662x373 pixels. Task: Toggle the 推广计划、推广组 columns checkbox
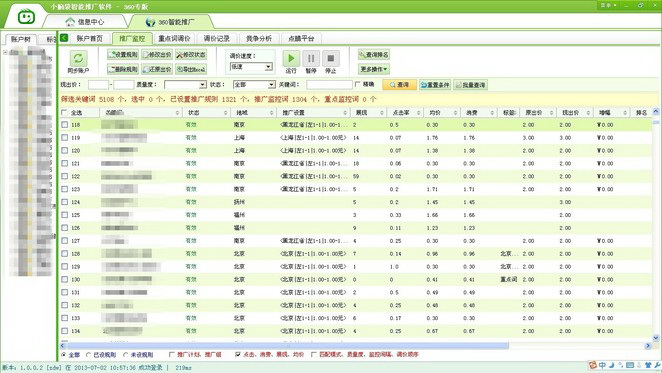(x=172, y=354)
